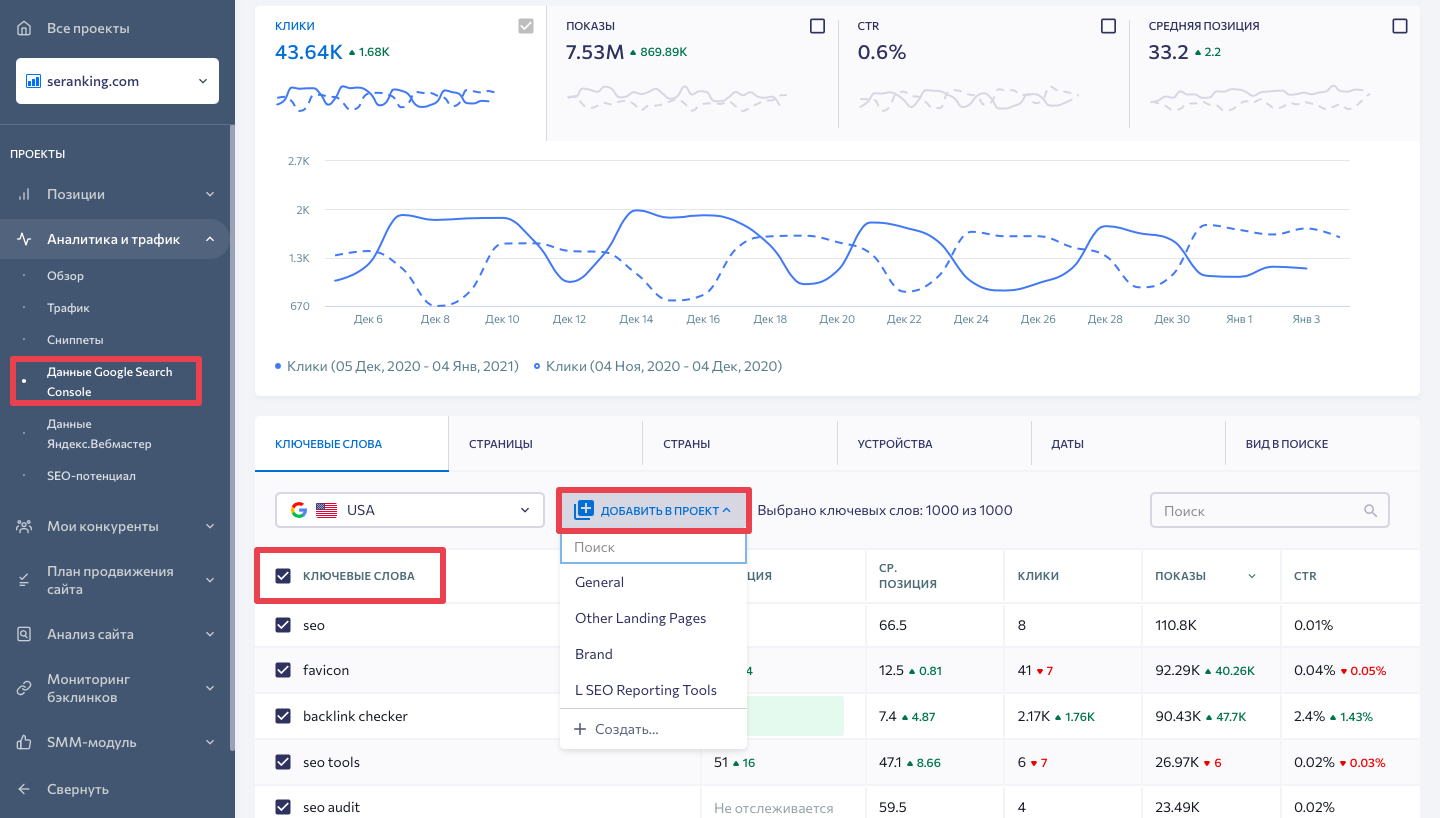The image size is (1440, 818).
Task: Switch to the Вид в поиске tab
Action: tap(1322, 444)
